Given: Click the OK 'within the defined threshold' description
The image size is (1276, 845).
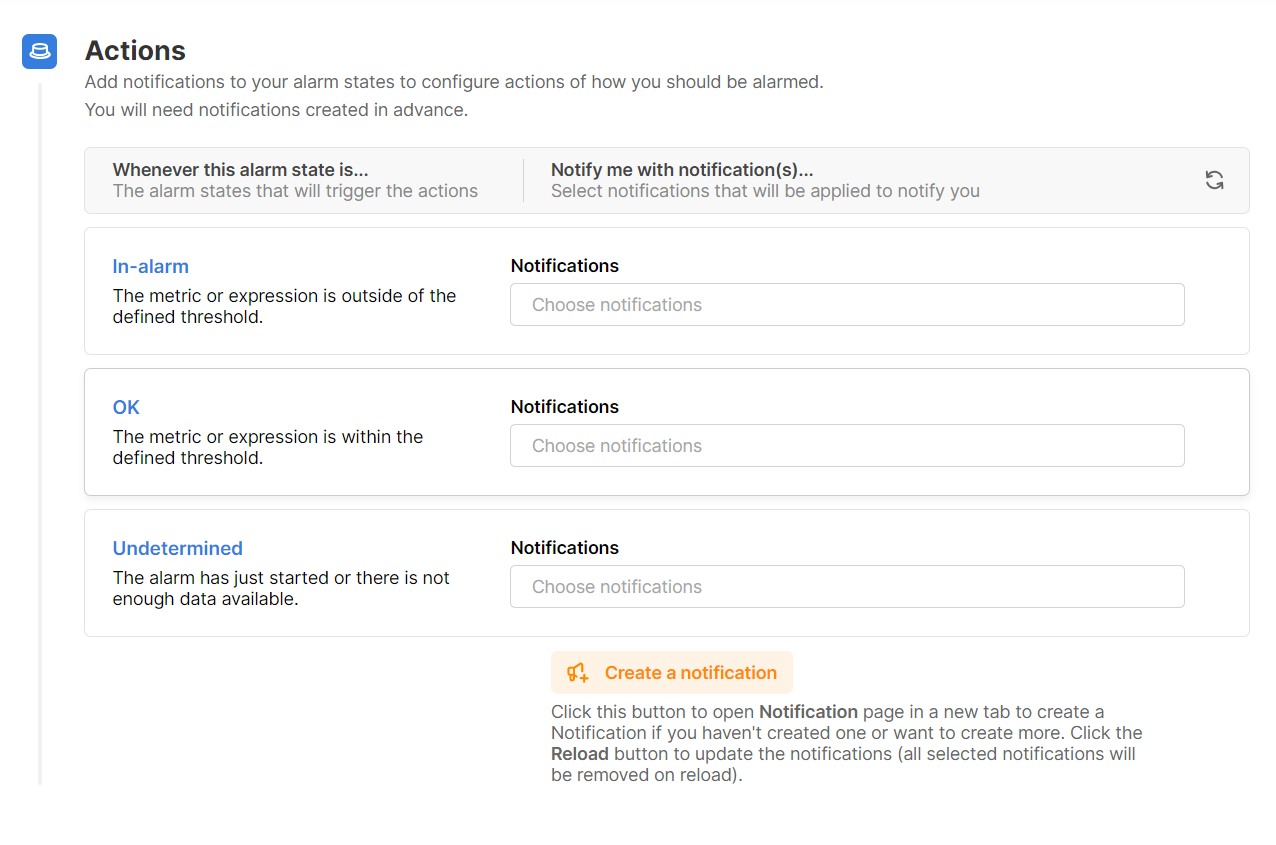Looking at the screenshot, I should click(x=267, y=448).
